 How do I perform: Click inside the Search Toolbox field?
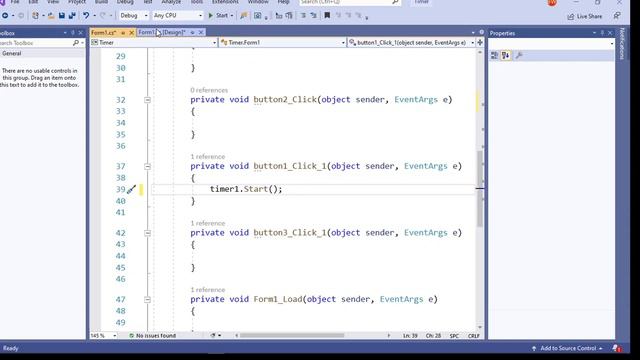point(35,43)
